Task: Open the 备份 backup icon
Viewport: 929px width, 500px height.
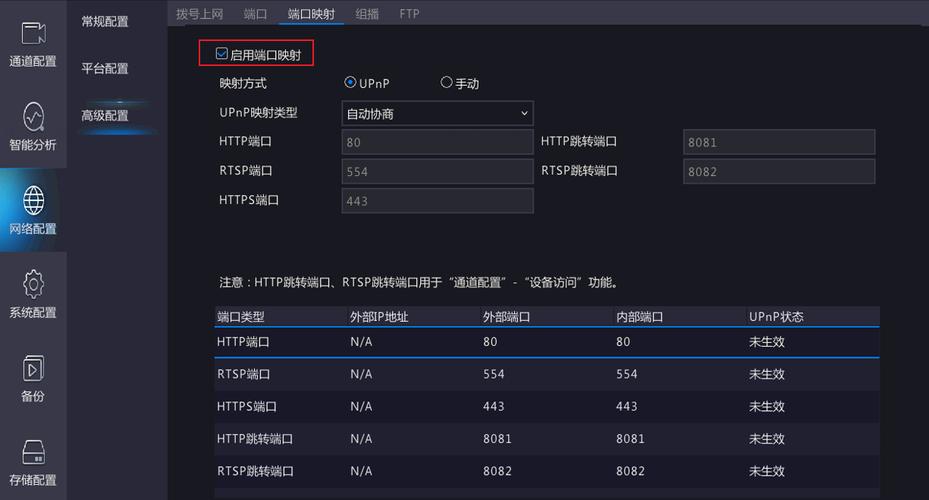Action: pyautogui.click(x=33, y=368)
